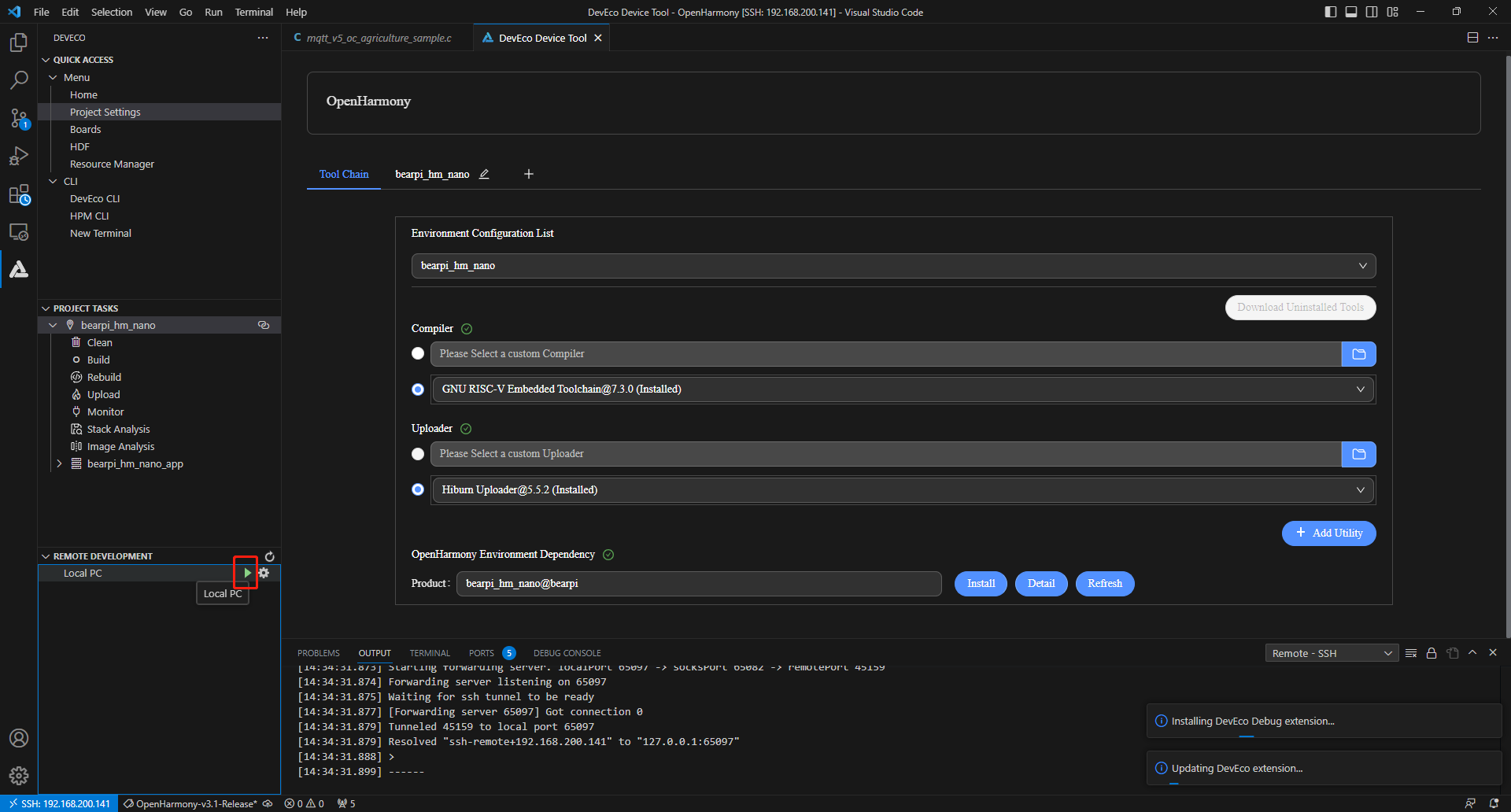Switch to the PORTS panel tab

pos(481,653)
